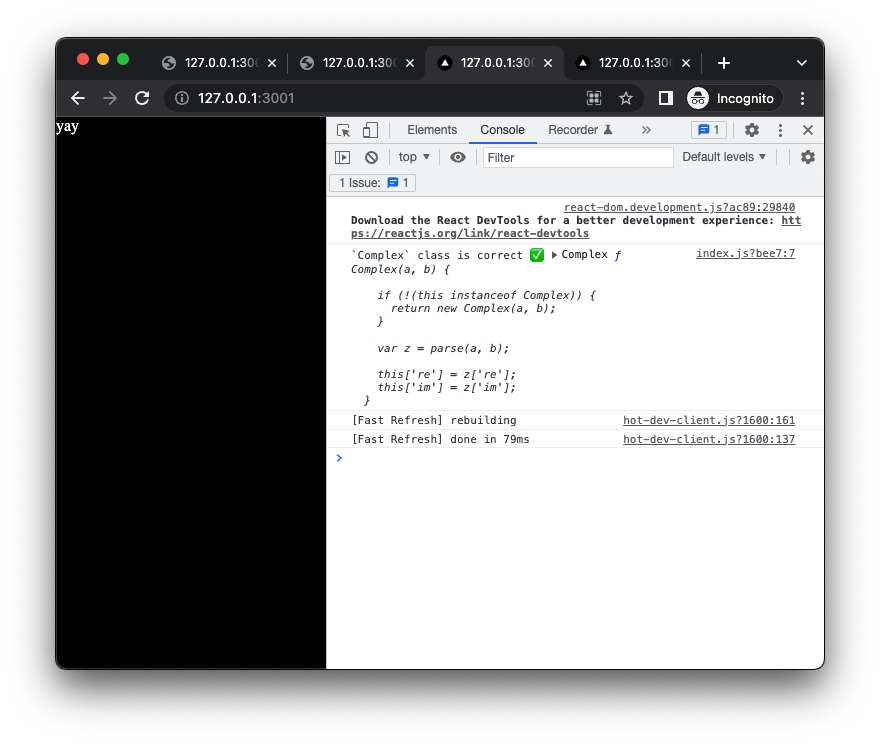Close the active third browser tab
880x743 pixels.
click(x=548, y=63)
